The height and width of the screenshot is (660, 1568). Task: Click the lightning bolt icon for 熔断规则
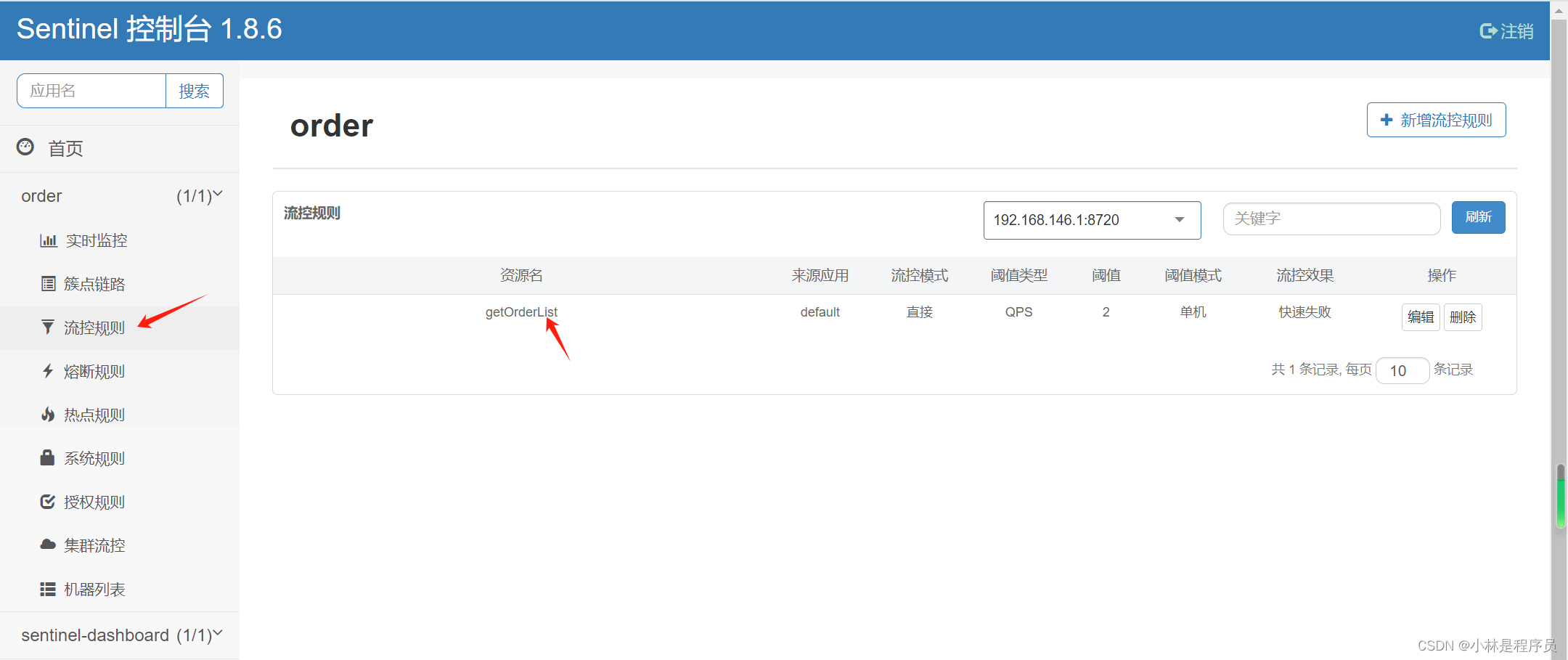[48, 371]
